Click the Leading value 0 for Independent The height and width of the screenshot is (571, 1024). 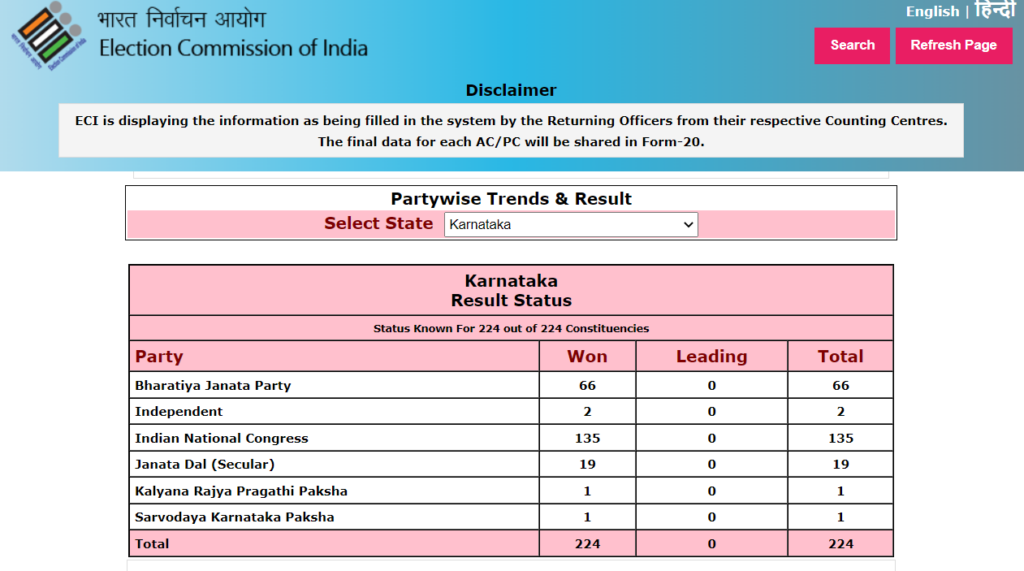[x=711, y=412]
